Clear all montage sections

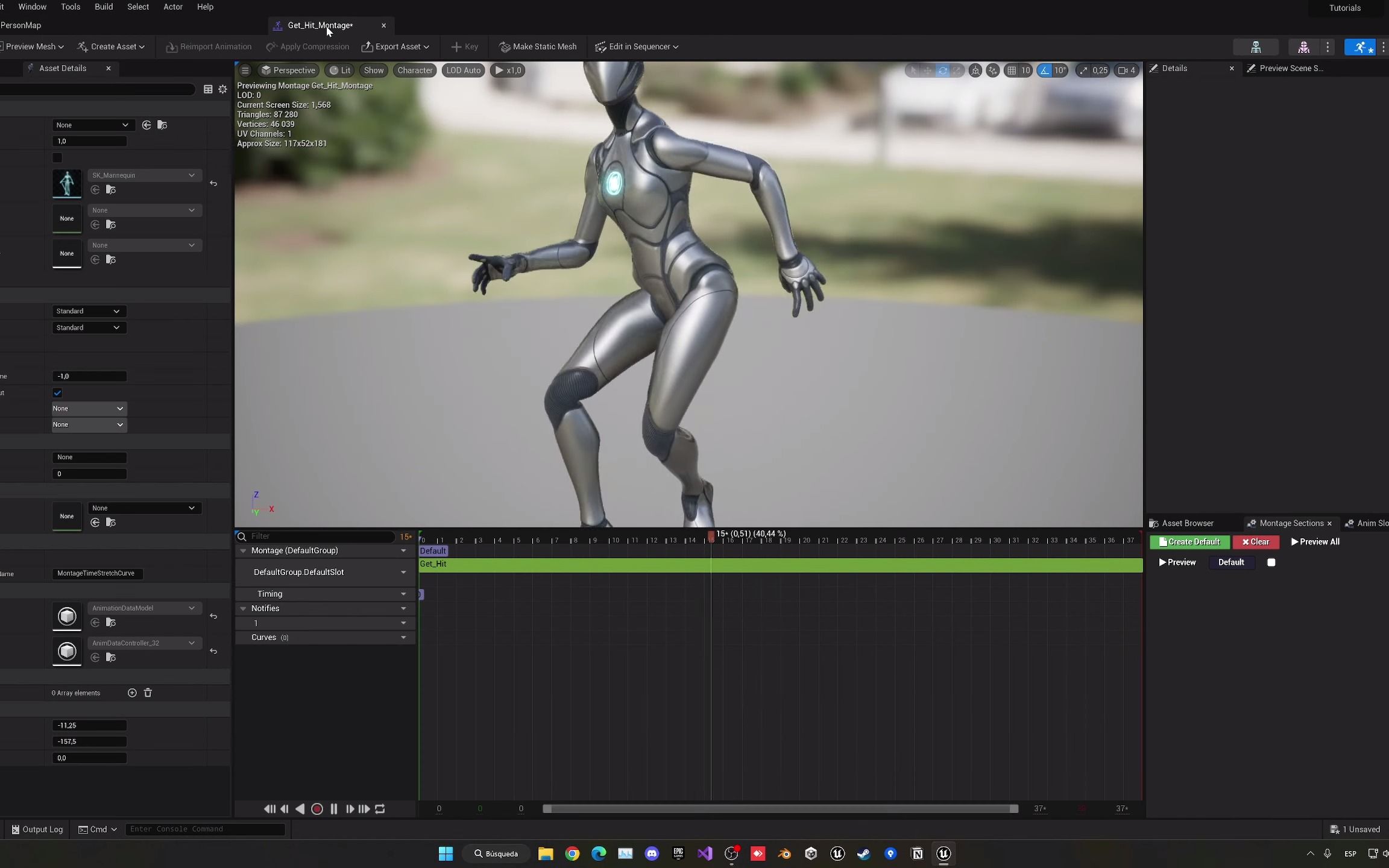pyautogui.click(x=1255, y=542)
